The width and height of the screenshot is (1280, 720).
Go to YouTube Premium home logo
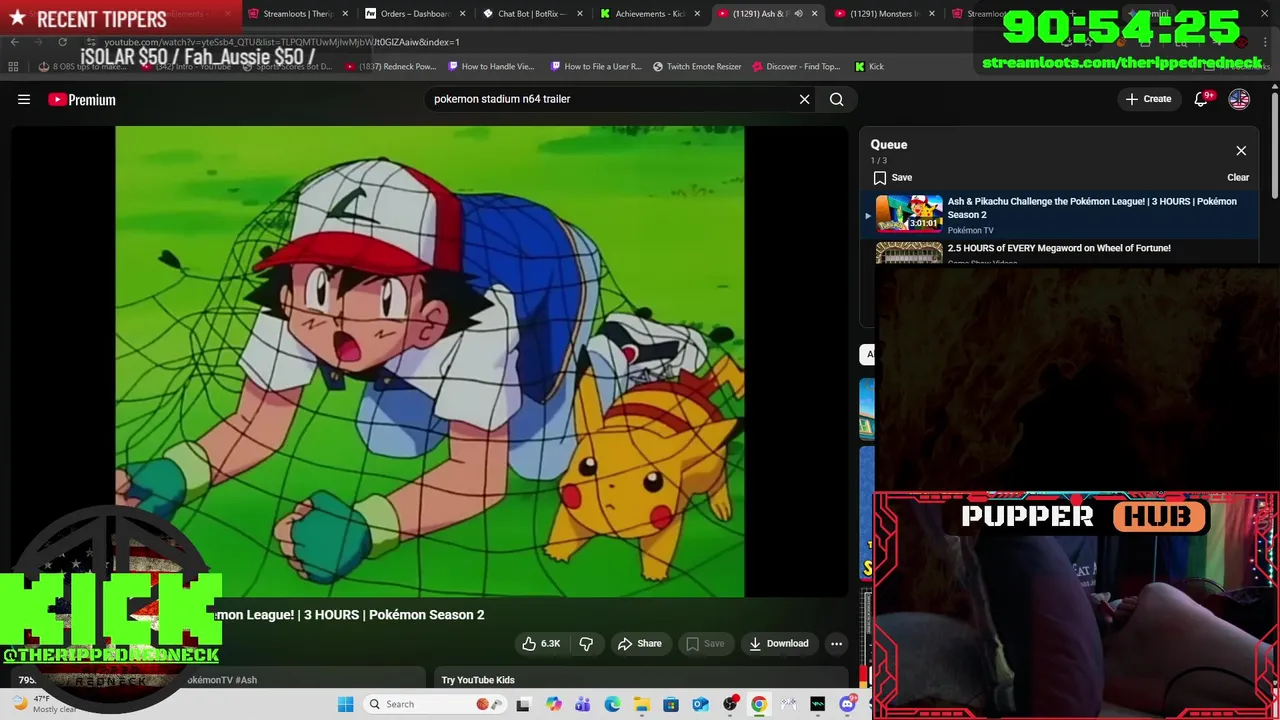click(x=82, y=100)
